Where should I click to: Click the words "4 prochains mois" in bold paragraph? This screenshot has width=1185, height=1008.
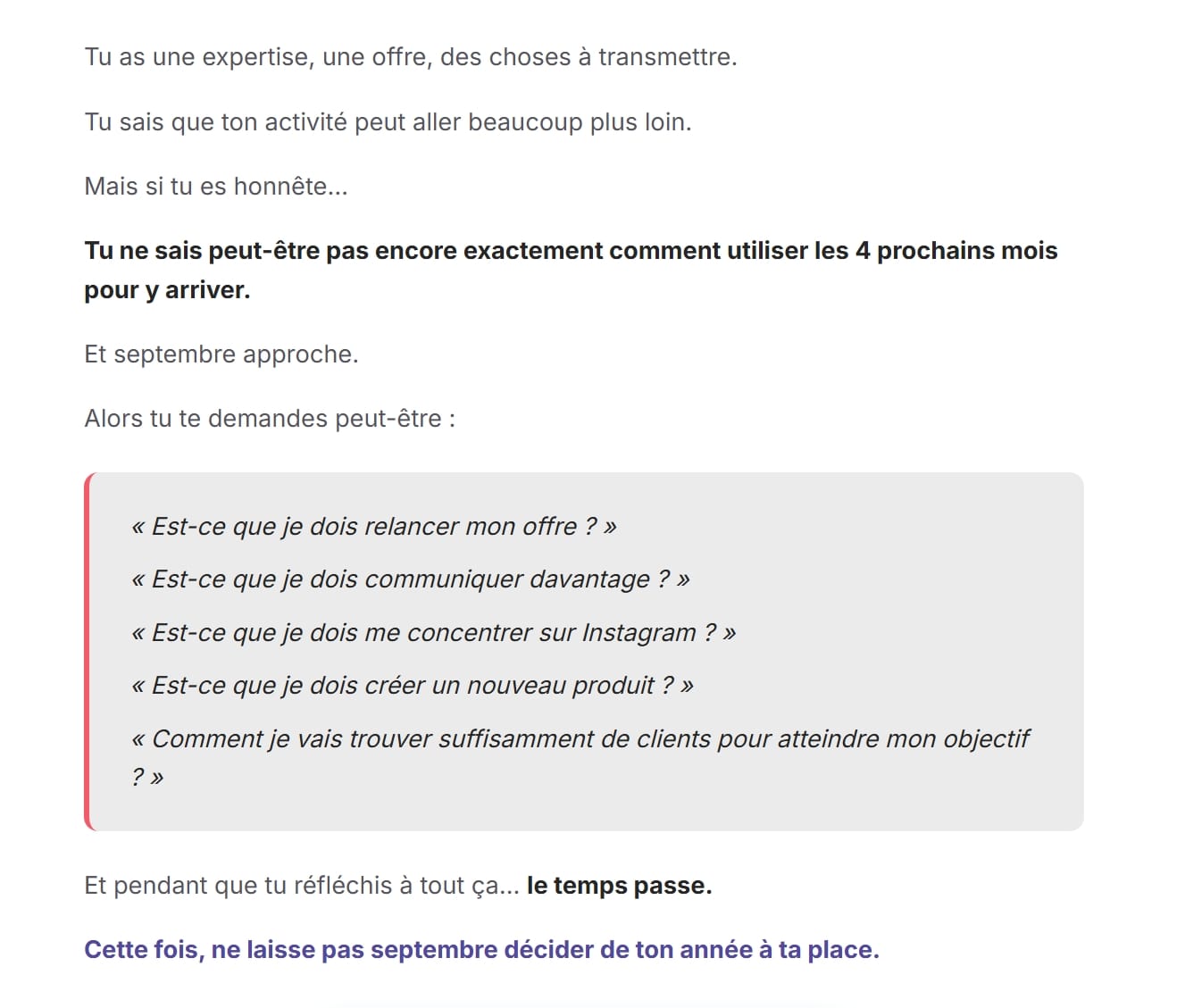(956, 251)
